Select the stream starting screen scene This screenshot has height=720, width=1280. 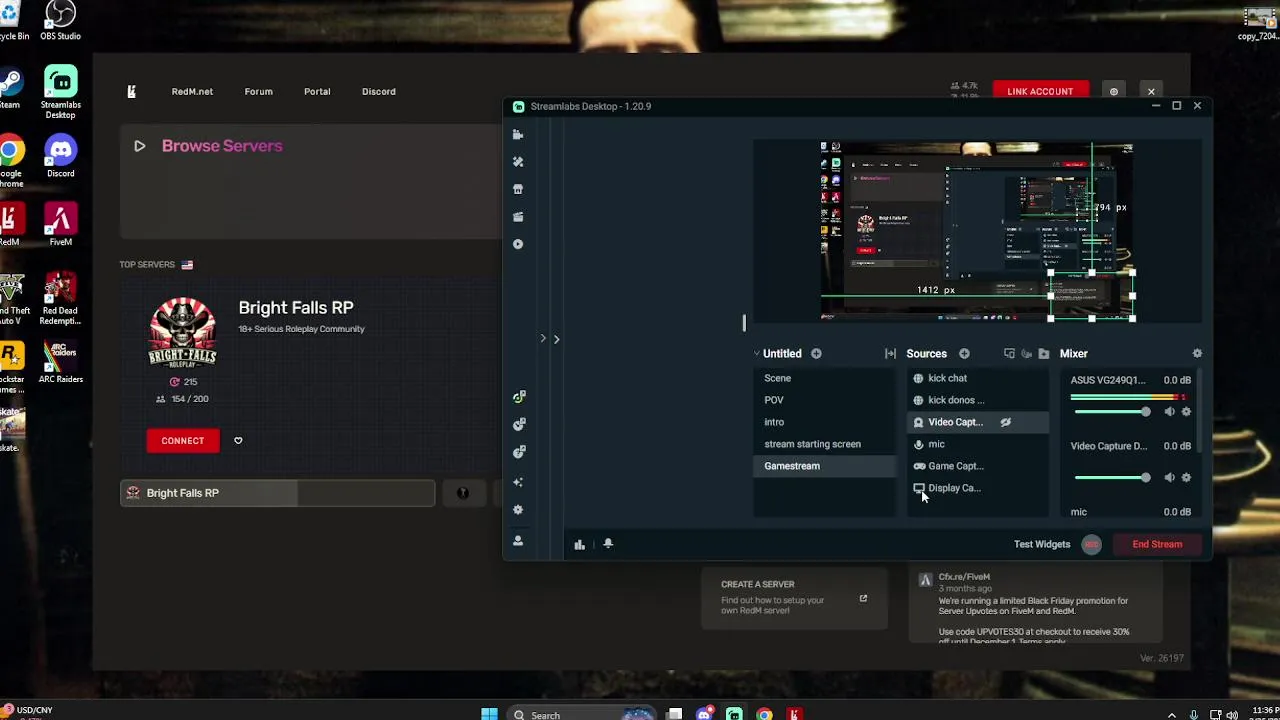[824, 444]
